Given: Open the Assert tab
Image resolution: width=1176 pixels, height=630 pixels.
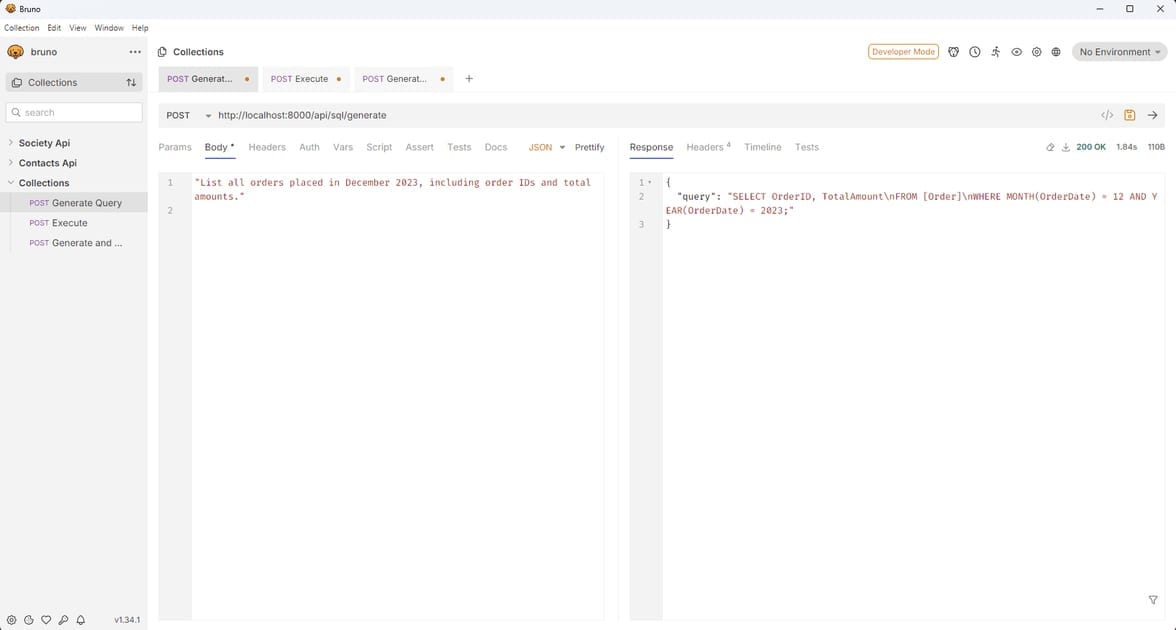Looking at the screenshot, I should click(x=419, y=147).
